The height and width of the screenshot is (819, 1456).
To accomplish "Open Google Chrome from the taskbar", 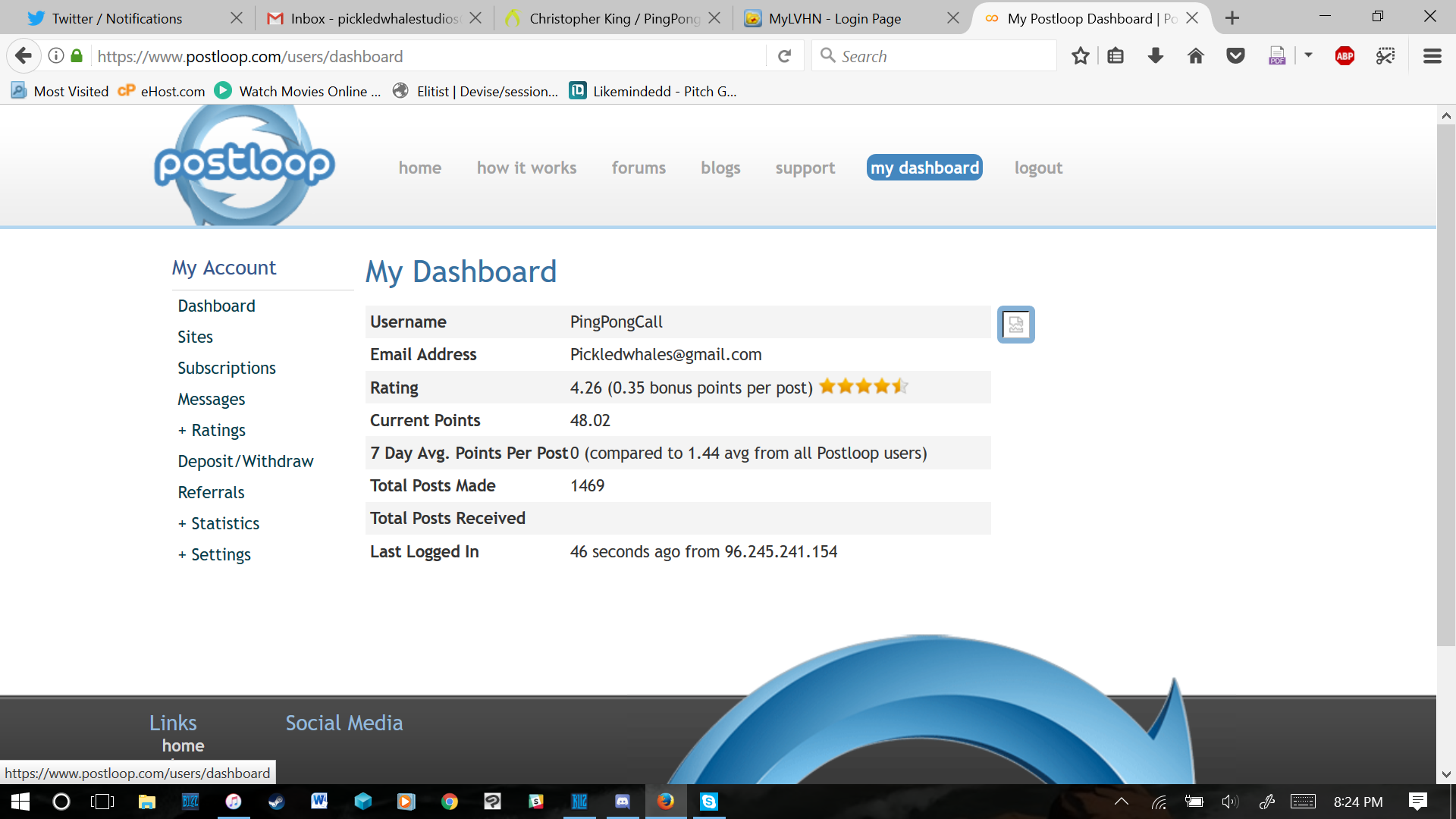I will 450,802.
